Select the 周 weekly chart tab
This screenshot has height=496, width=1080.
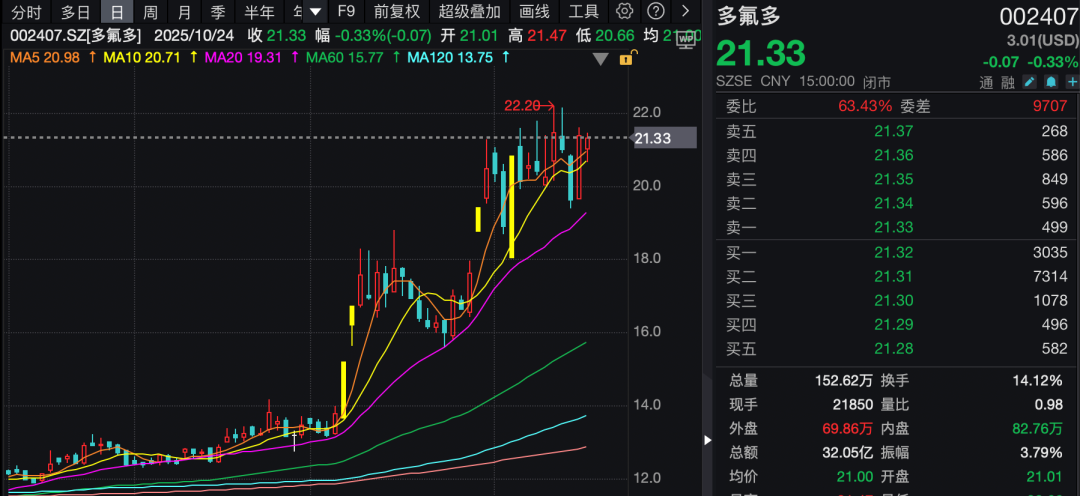click(150, 12)
